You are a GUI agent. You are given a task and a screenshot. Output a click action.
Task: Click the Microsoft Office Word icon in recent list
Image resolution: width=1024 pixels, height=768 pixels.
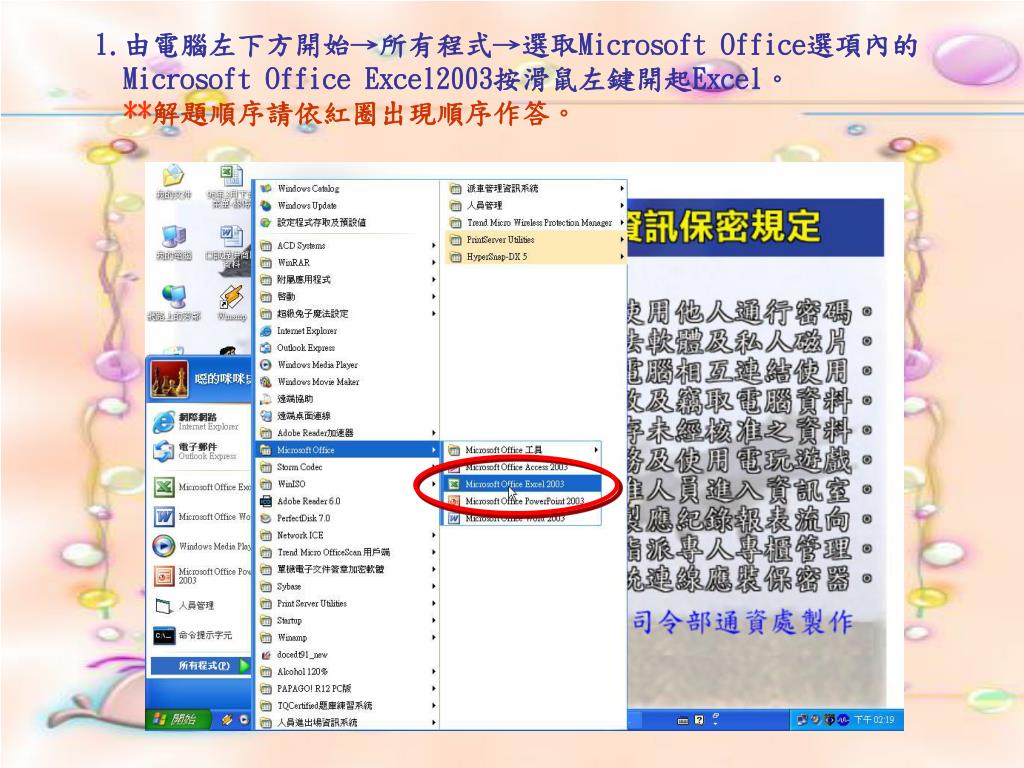[163, 517]
